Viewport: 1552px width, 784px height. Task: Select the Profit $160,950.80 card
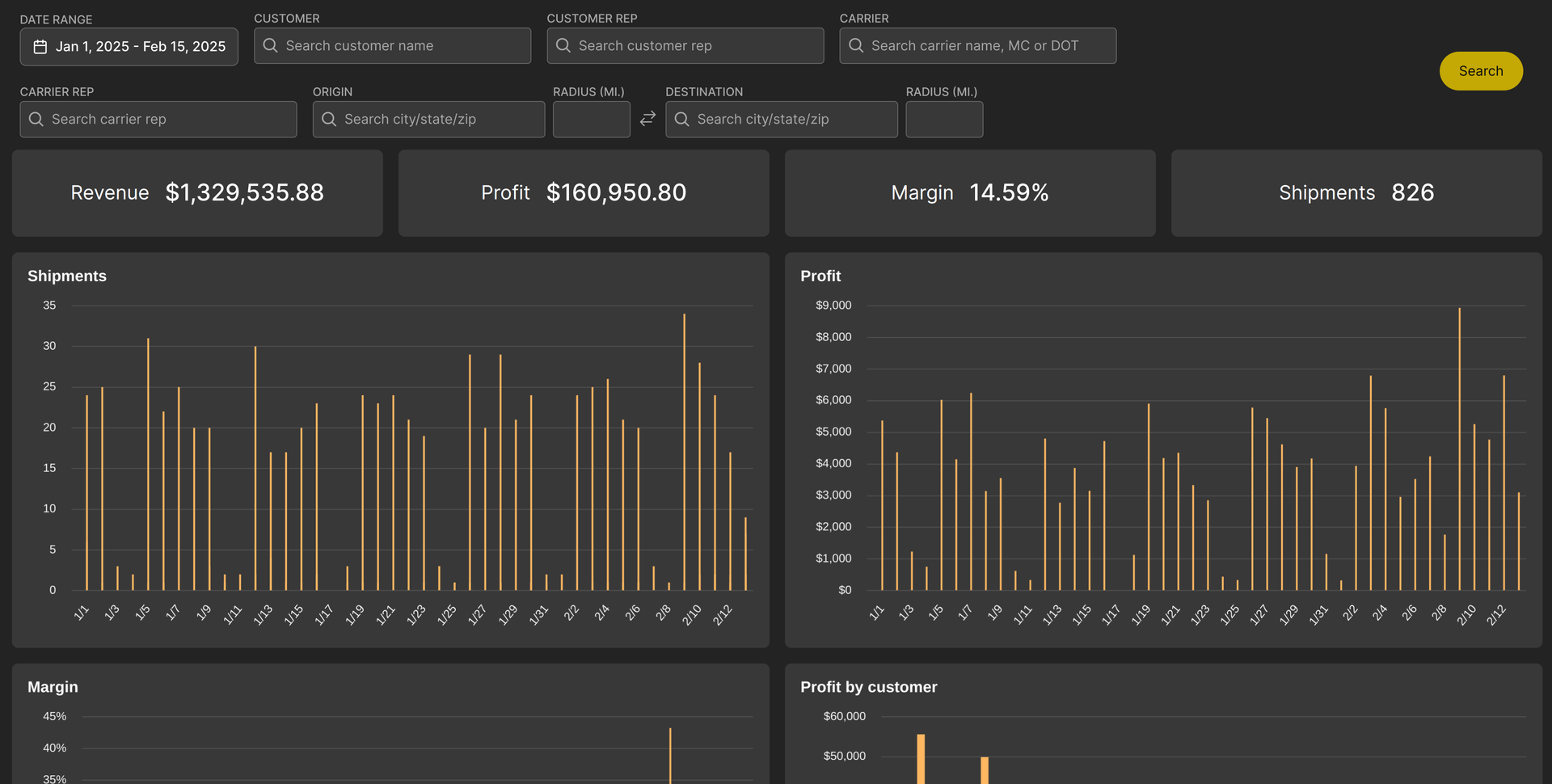click(584, 193)
